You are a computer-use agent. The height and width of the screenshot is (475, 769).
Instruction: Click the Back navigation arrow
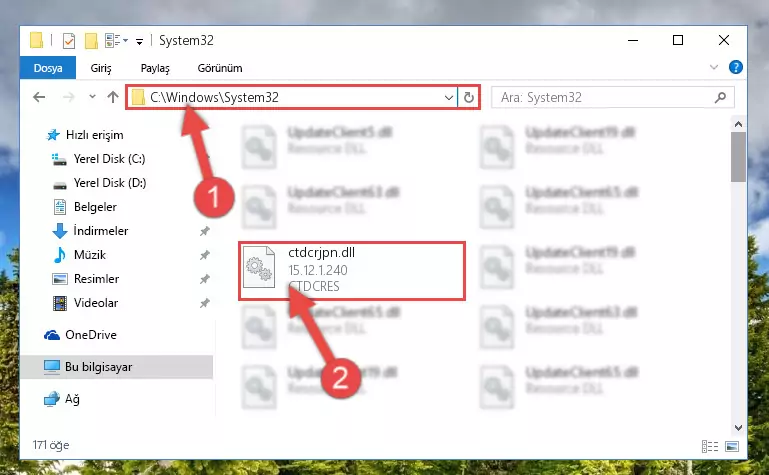(39, 97)
